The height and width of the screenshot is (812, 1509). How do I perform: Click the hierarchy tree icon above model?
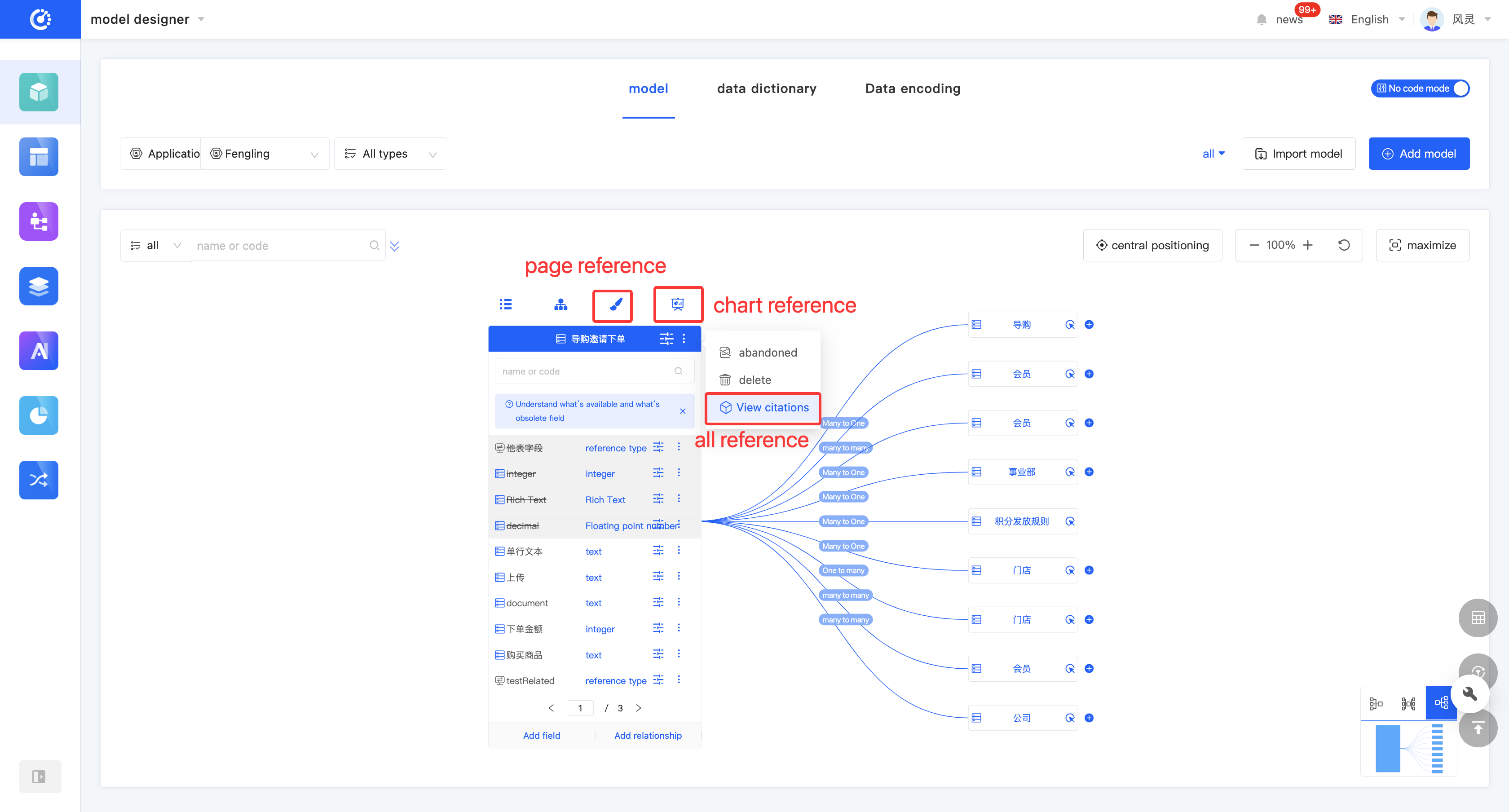[560, 304]
